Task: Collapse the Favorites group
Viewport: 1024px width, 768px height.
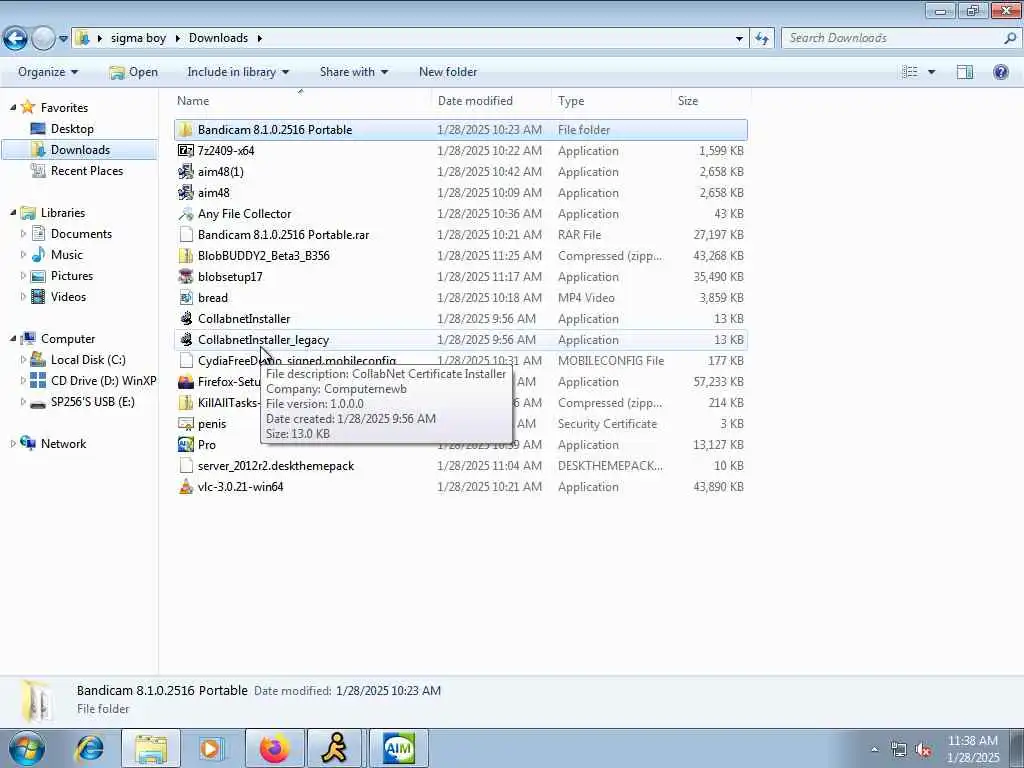Action: coord(13,107)
